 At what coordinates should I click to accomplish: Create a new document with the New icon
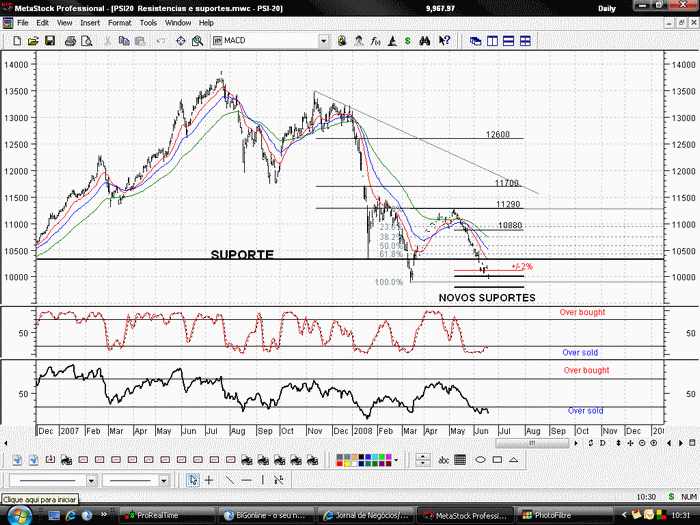pyautogui.click(x=17, y=41)
